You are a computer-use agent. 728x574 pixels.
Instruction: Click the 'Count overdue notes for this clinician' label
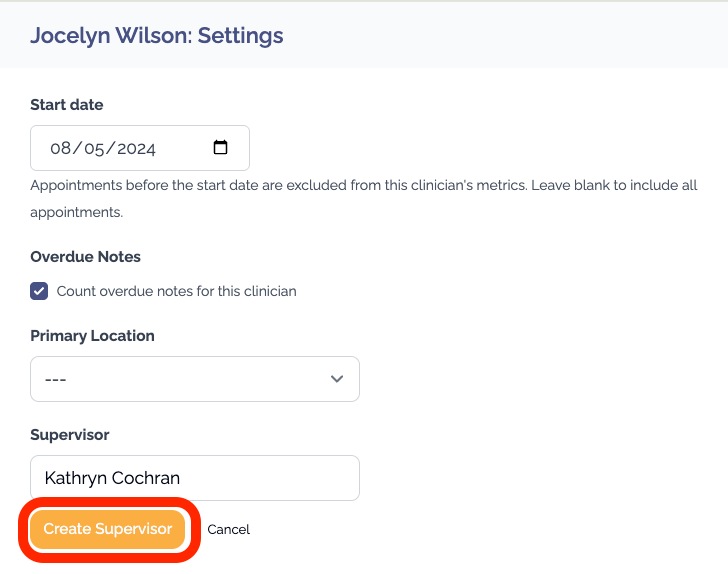pos(176,291)
